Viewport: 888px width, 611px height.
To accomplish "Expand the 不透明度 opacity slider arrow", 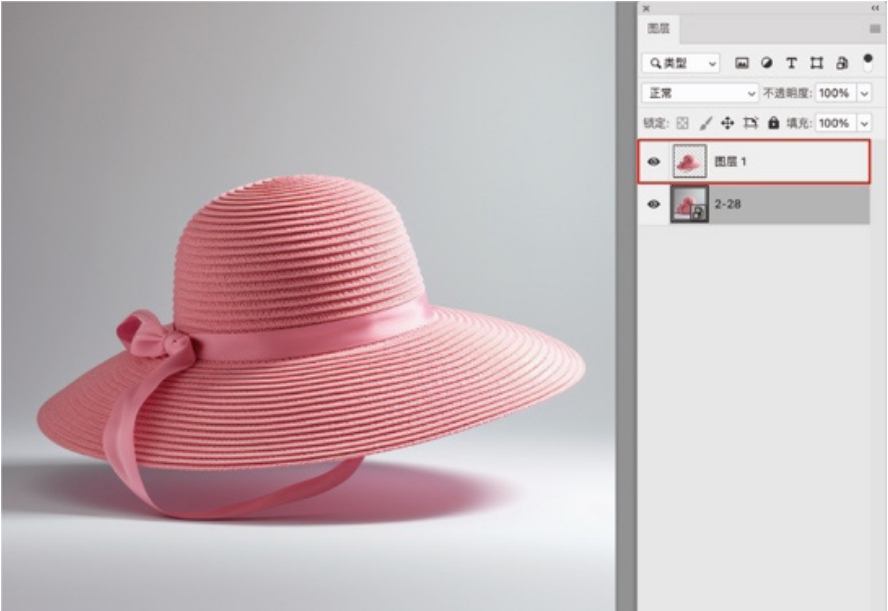I will point(864,93).
